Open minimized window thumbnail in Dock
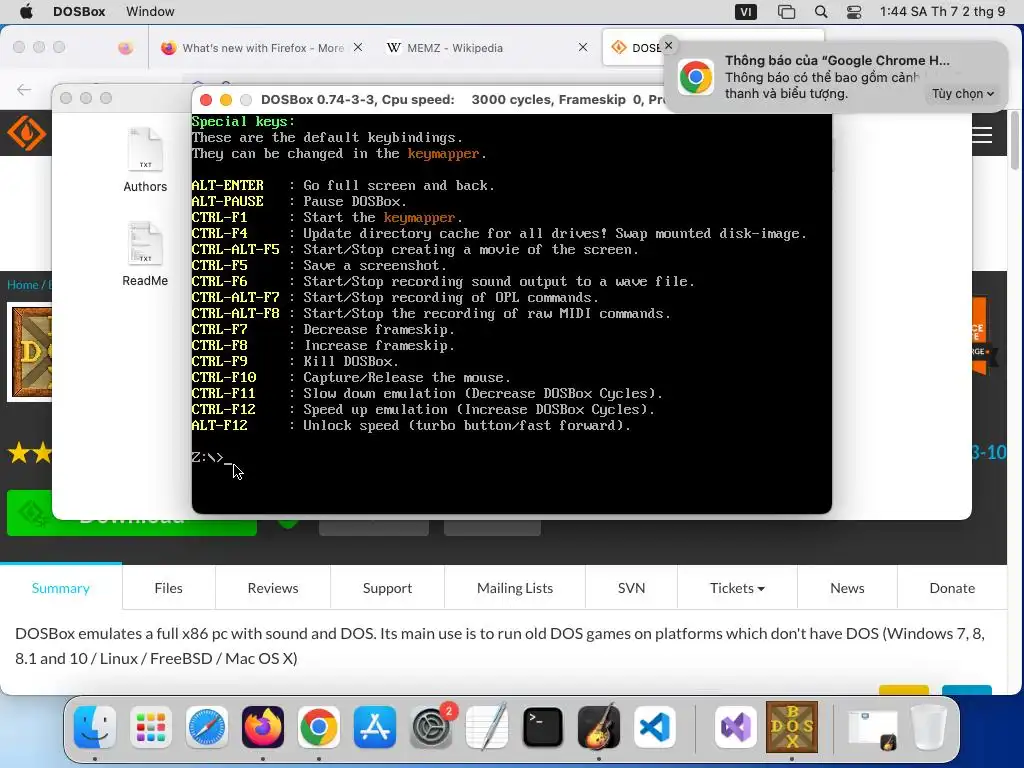Image resolution: width=1024 pixels, height=768 pixels. click(872, 728)
